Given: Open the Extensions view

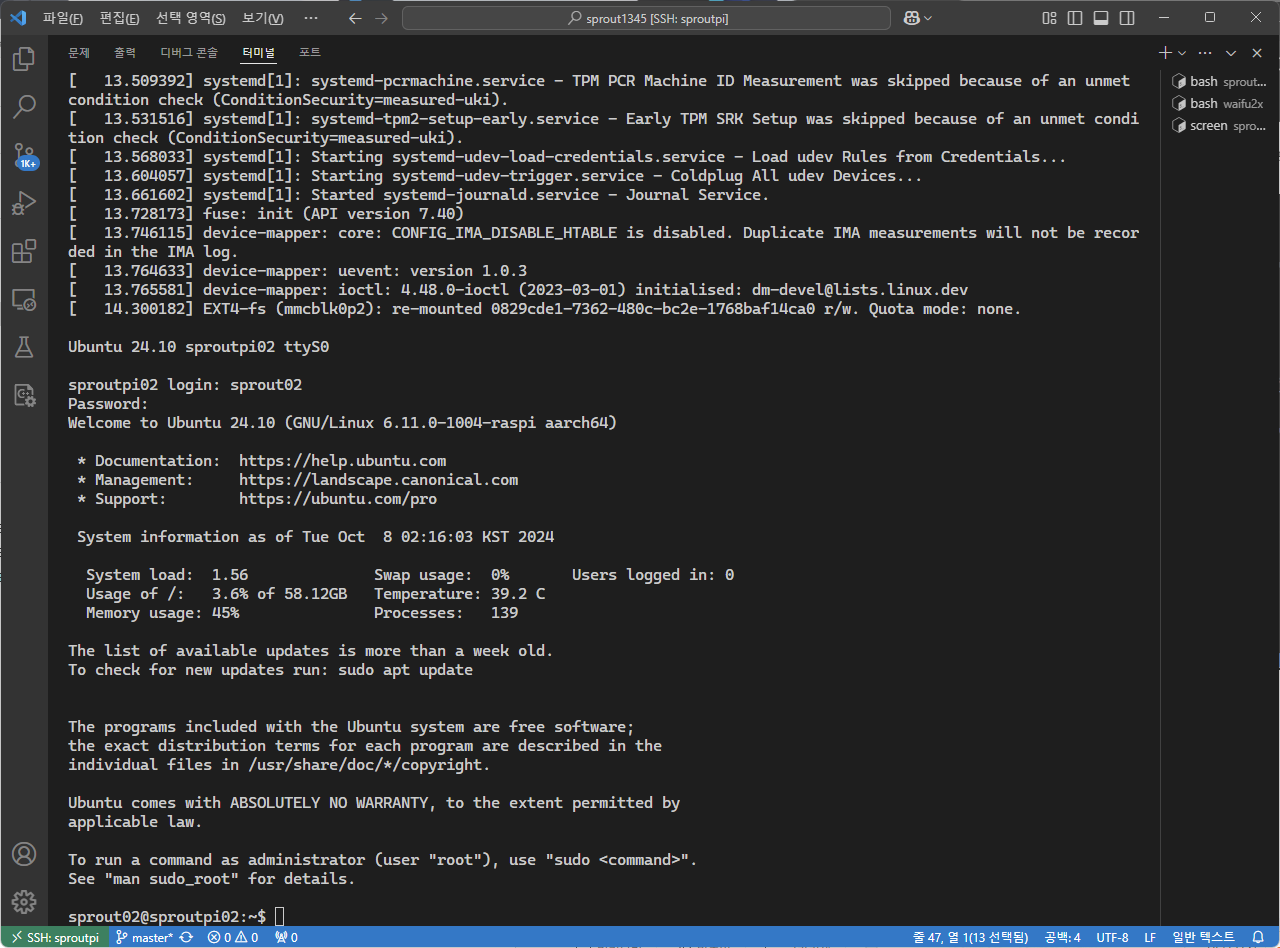Looking at the screenshot, I should [24, 251].
